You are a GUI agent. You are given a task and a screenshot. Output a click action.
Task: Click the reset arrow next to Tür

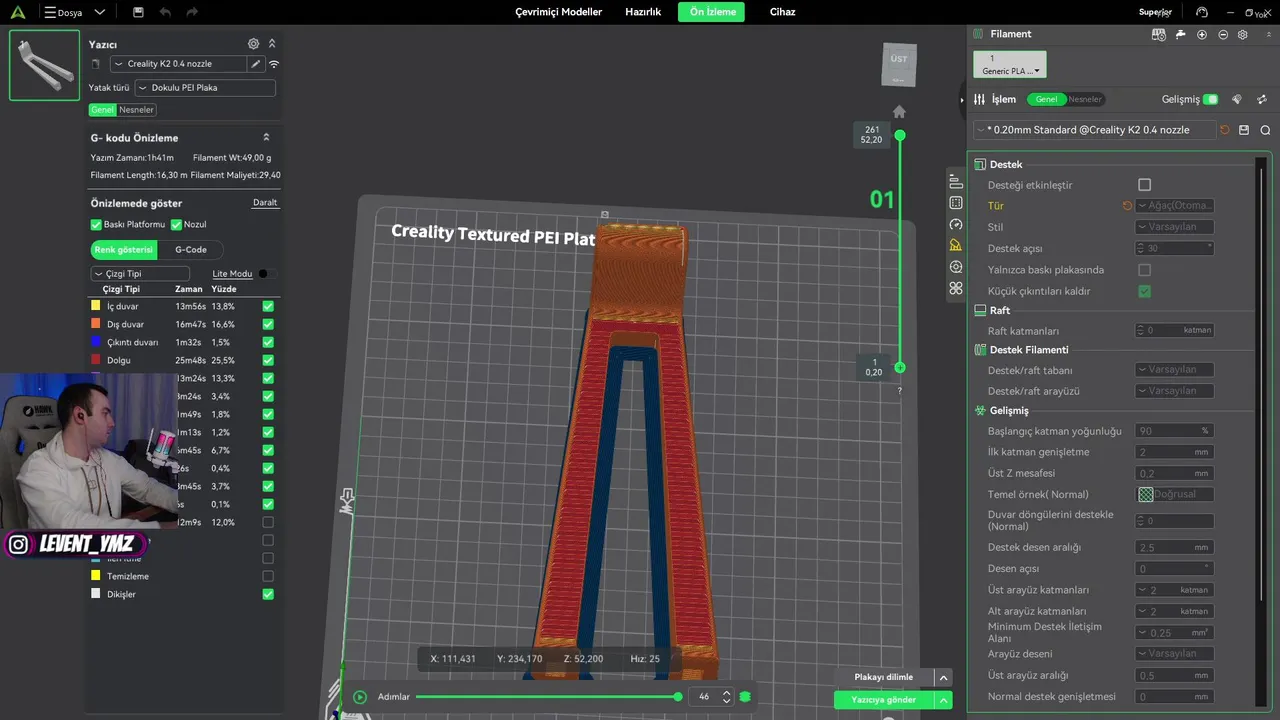pos(1127,206)
